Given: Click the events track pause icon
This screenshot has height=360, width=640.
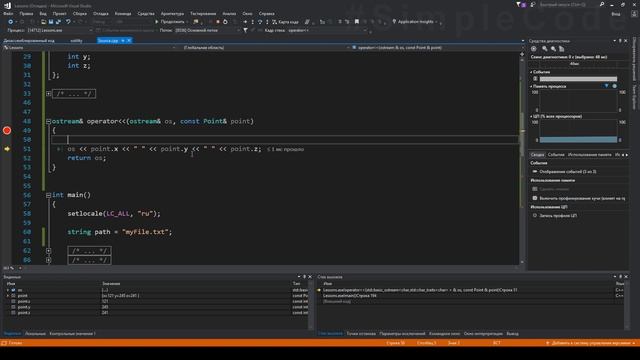Looking at the screenshot, I should 535,79.
